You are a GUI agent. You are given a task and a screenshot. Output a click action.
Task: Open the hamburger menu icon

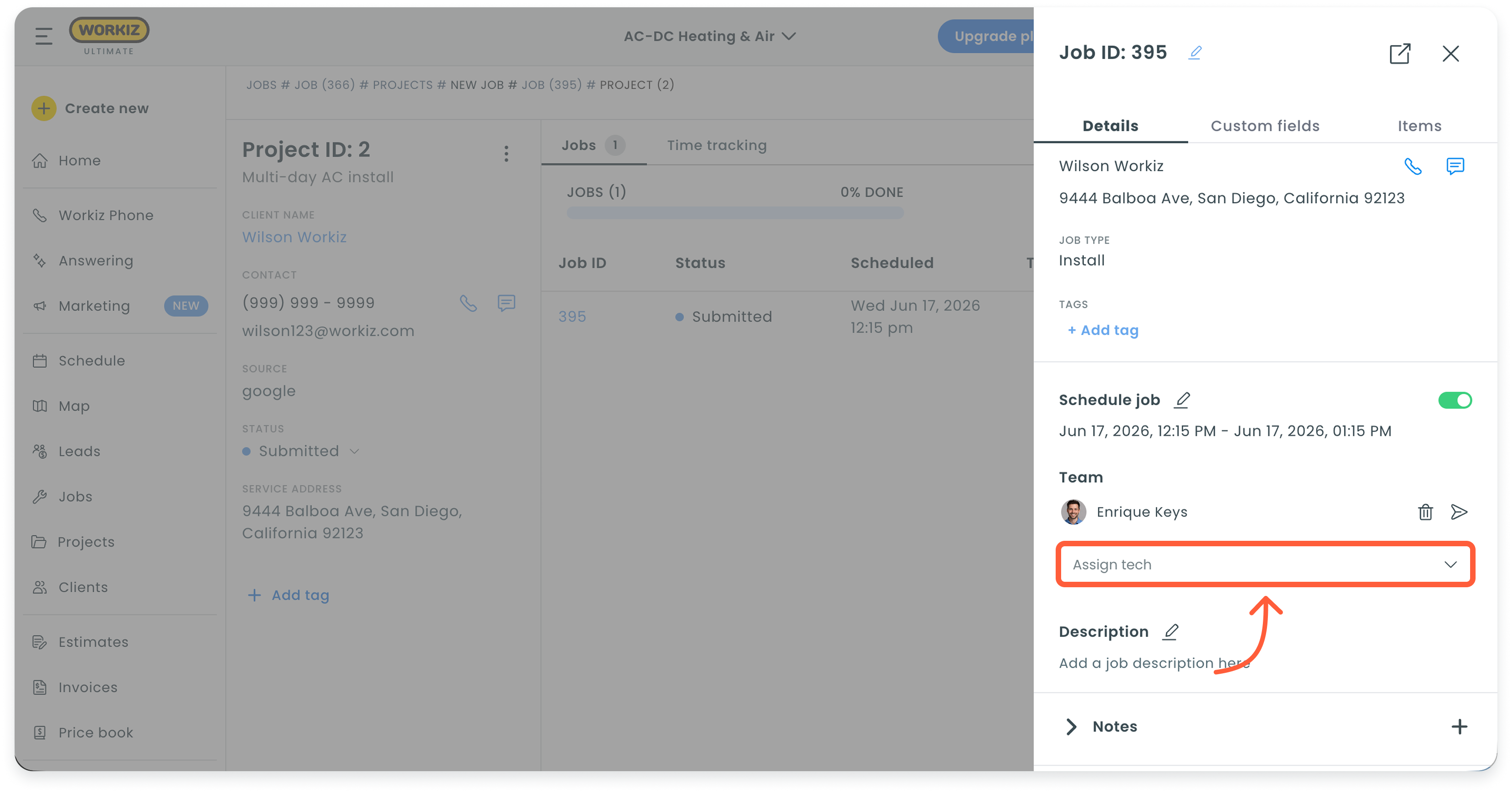pyautogui.click(x=43, y=36)
